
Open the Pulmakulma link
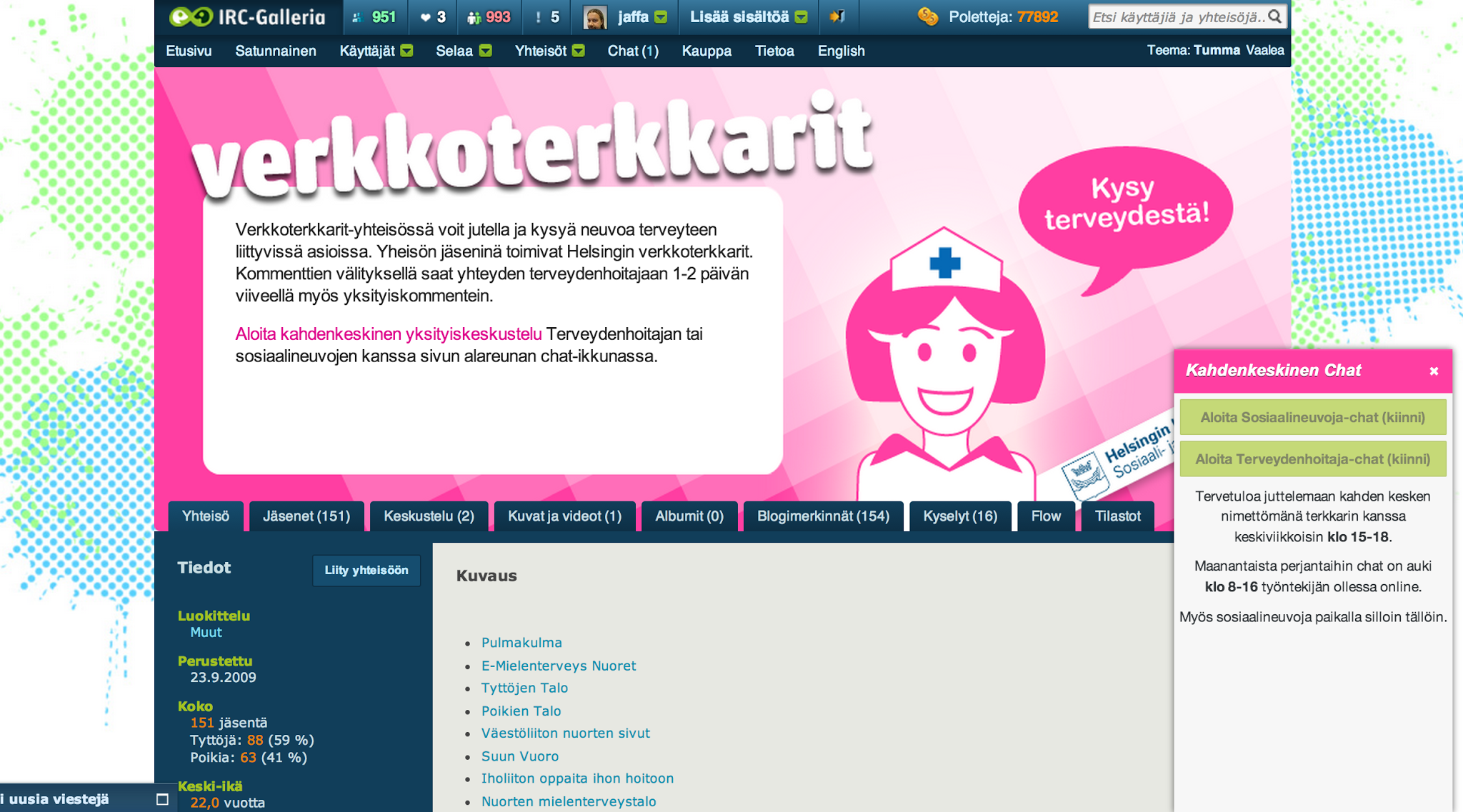pyautogui.click(x=521, y=643)
